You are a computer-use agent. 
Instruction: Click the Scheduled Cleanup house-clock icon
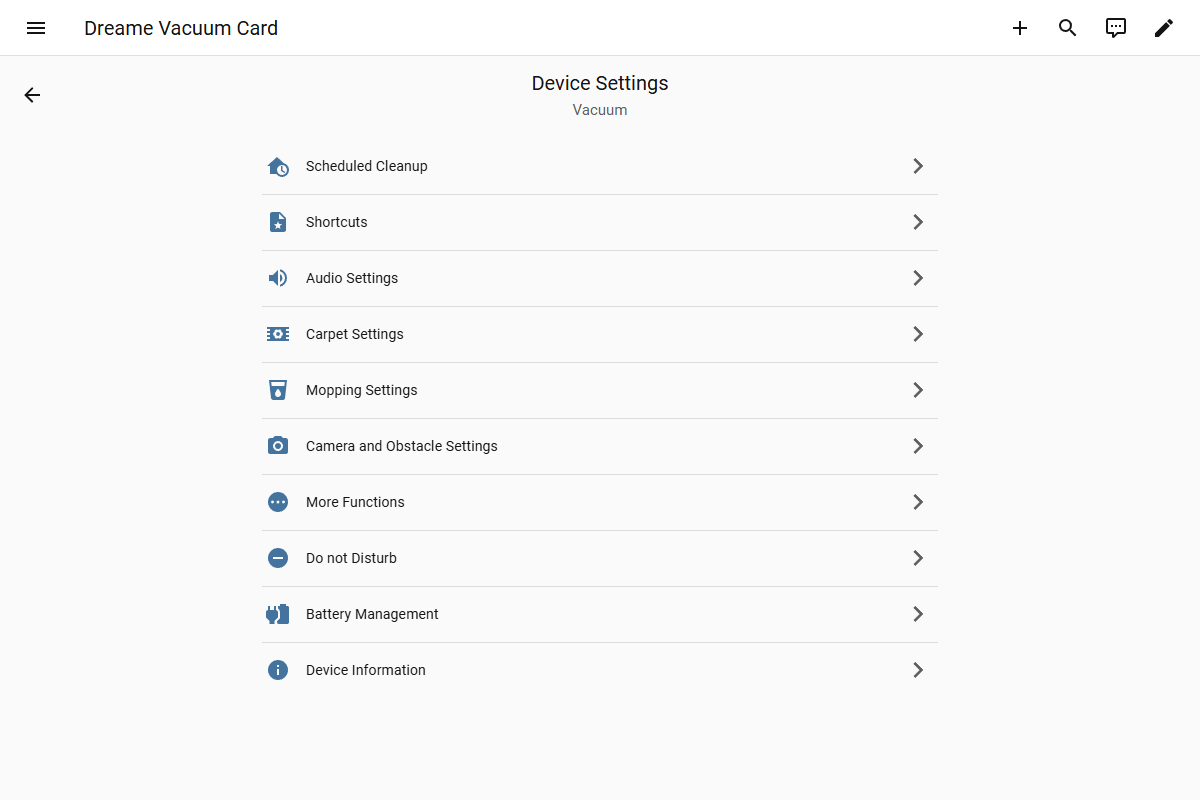pos(278,166)
